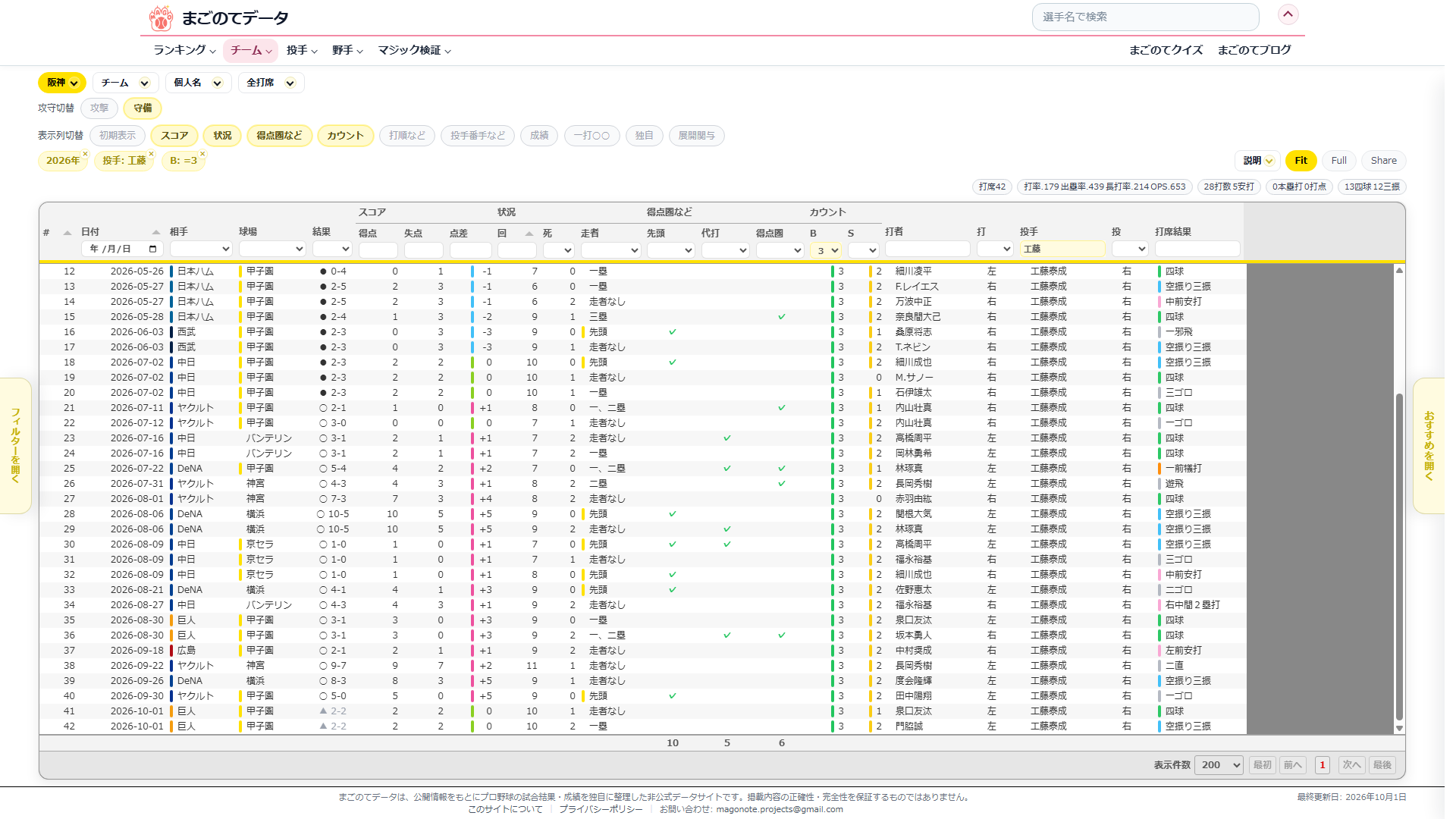Open calendar picker in date filter

pyautogui.click(x=152, y=249)
